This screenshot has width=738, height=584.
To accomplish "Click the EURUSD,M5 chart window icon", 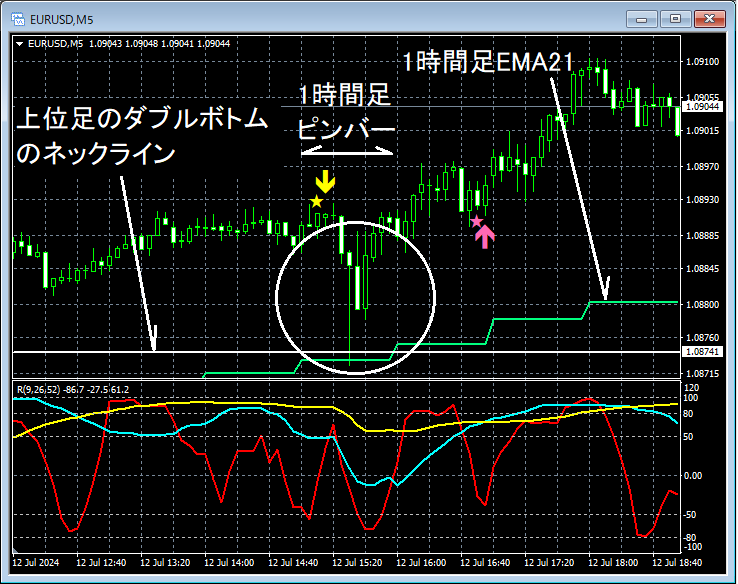I will (x=18, y=19).
